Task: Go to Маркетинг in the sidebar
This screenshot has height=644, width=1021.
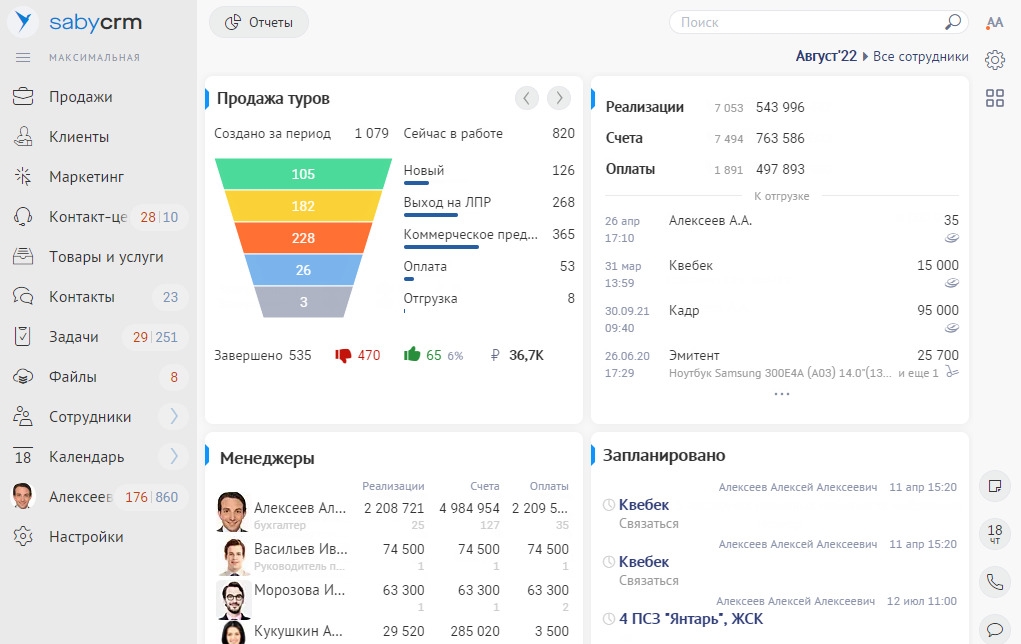Action: (86, 177)
